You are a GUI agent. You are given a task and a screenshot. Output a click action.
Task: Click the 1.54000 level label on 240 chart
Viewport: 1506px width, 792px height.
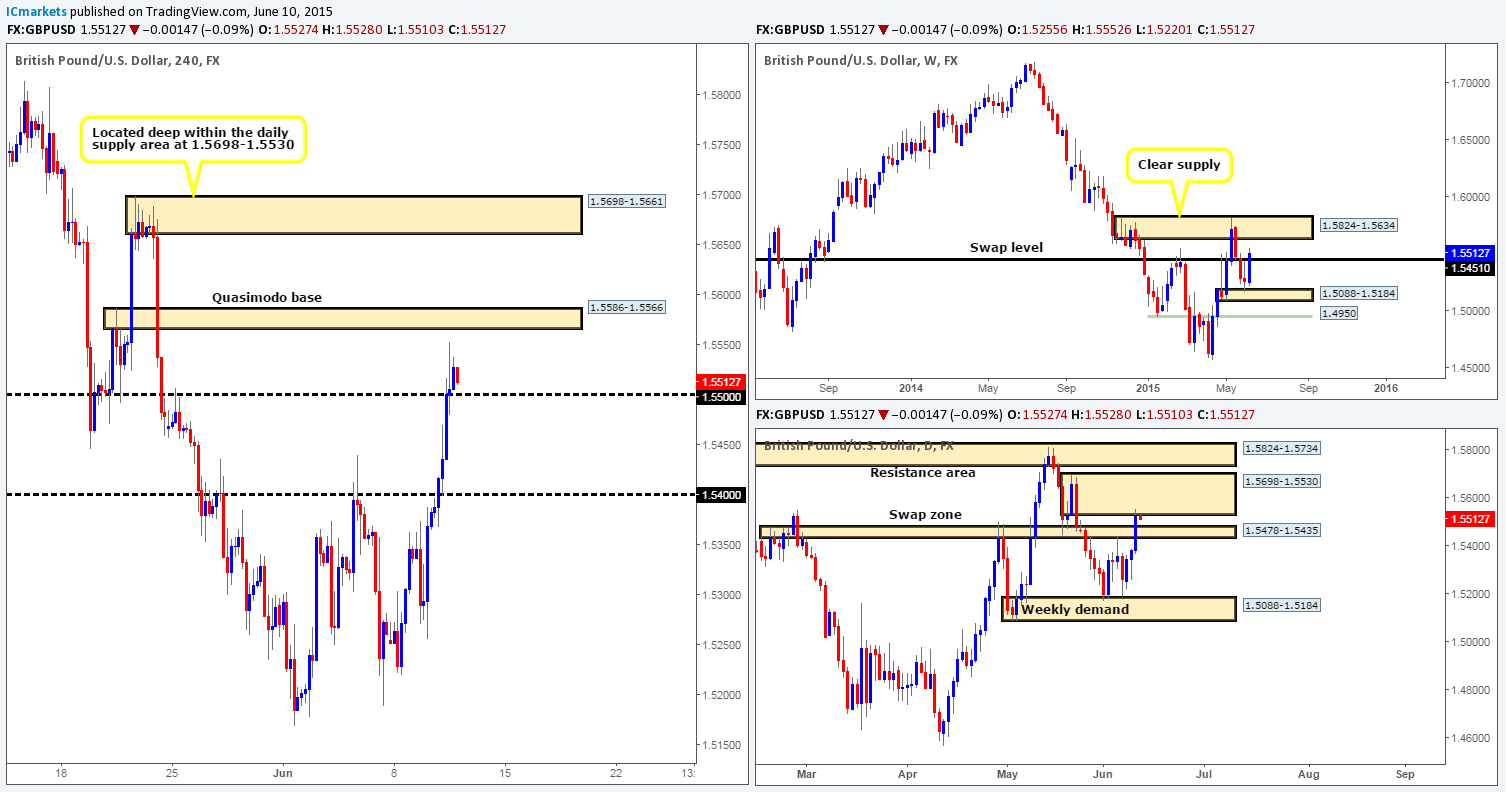coord(720,495)
